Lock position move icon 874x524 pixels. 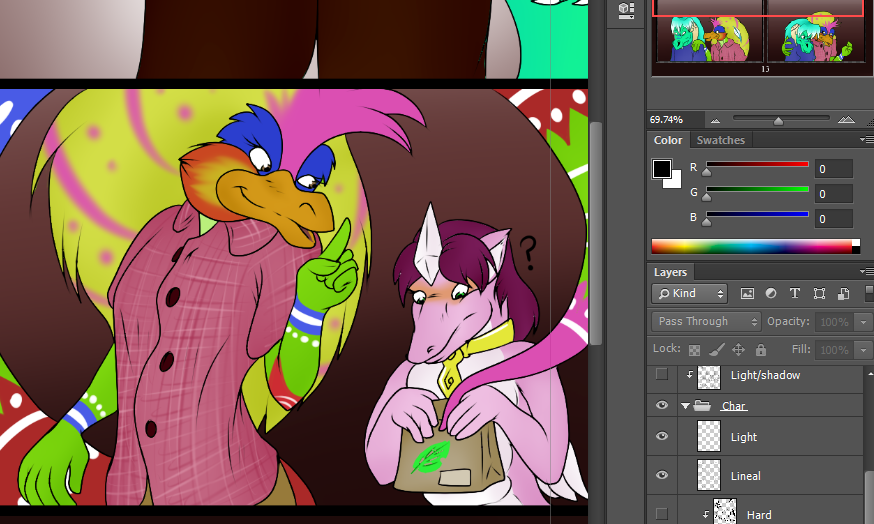(x=739, y=350)
